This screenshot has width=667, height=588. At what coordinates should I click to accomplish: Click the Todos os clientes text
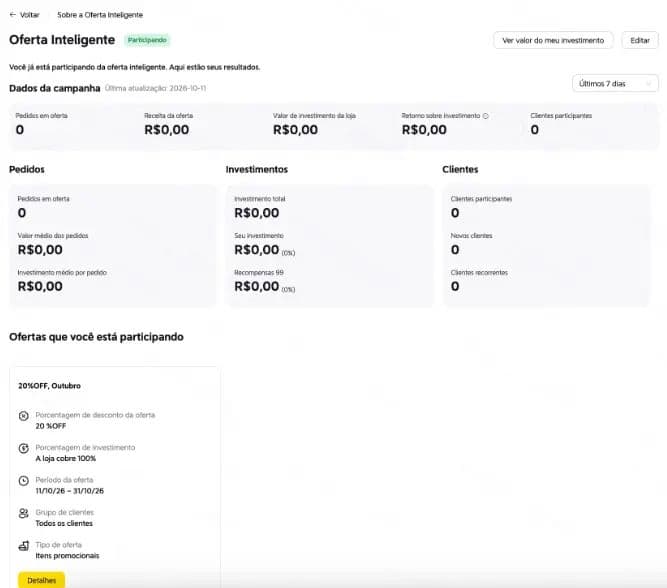[x=64, y=523]
